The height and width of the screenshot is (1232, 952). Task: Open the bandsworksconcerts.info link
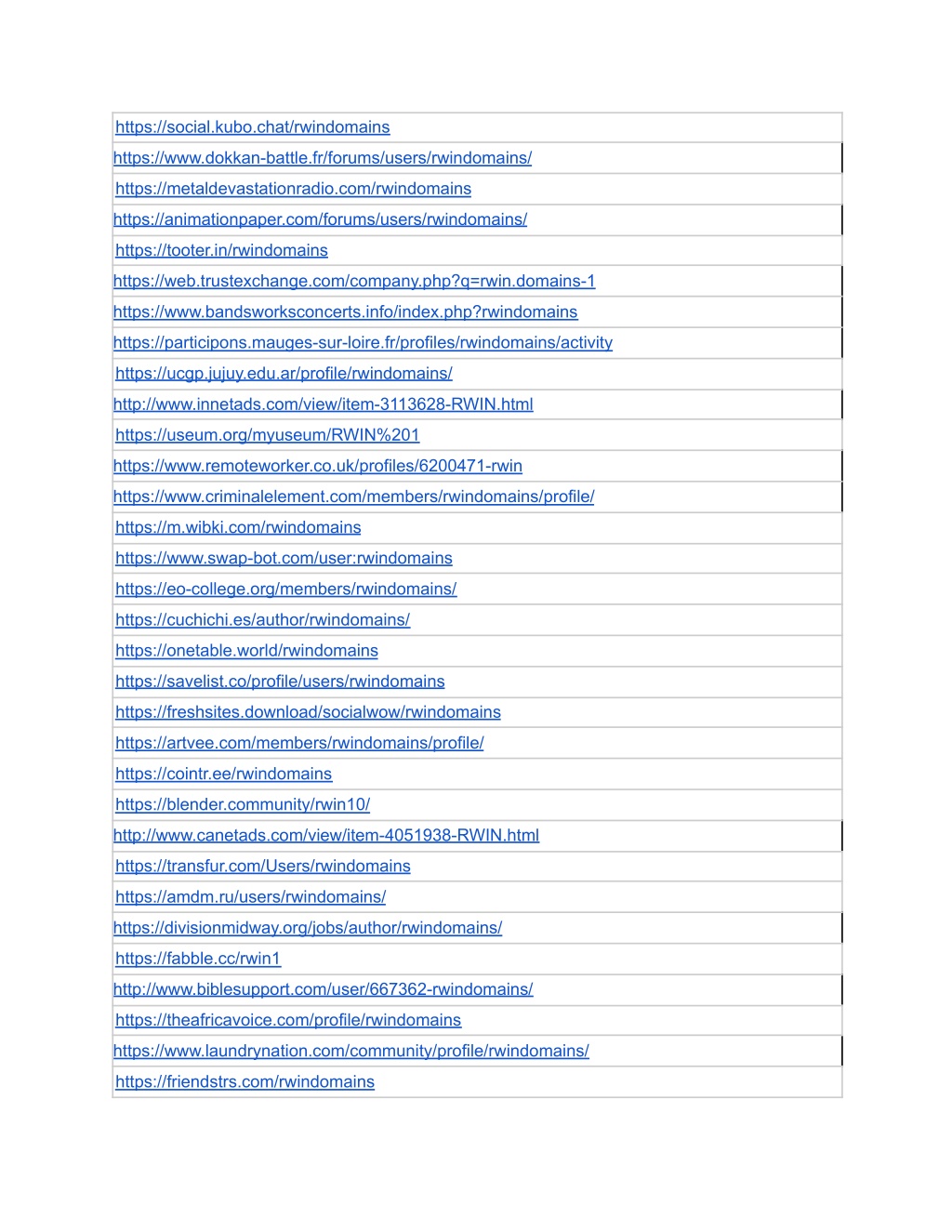(x=345, y=311)
